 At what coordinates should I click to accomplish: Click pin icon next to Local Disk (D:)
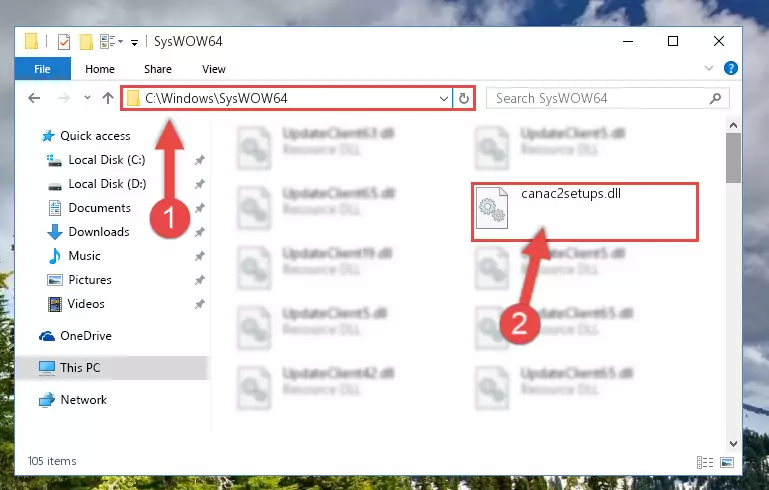[199, 184]
